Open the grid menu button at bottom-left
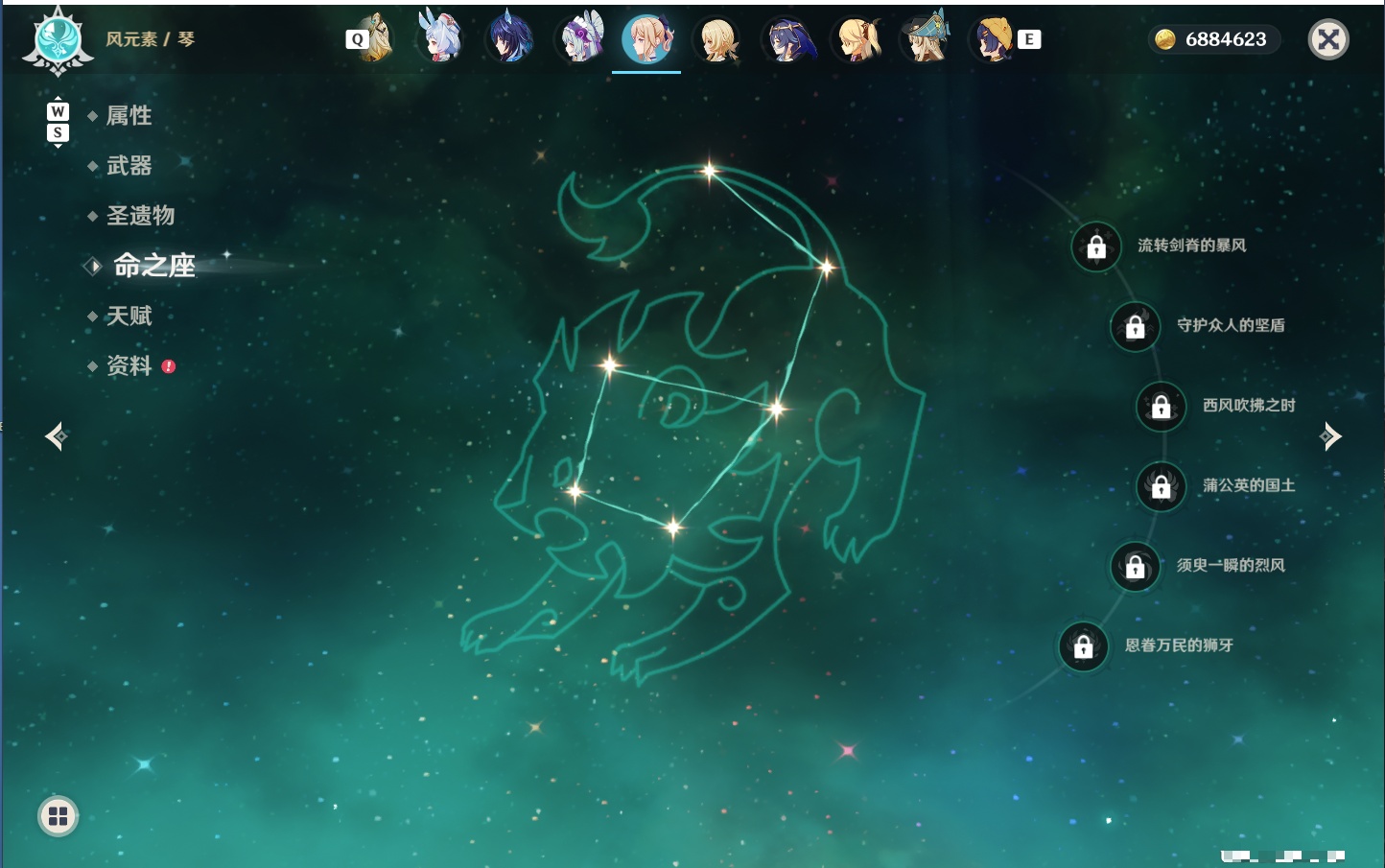This screenshot has width=1385, height=868. pyautogui.click(x=58, y=816)
